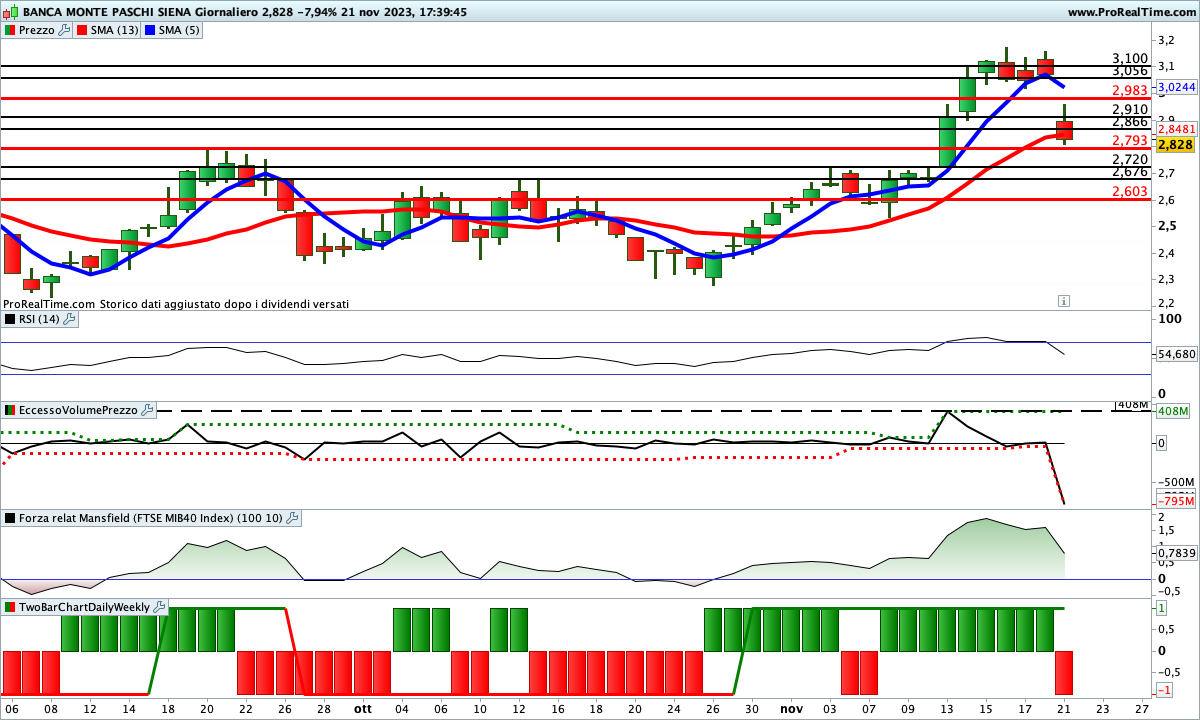This screenshot has height=720, width=1200.
Task: Click the red 2,8481 SMA value tag
Action: click(1176, 129)
